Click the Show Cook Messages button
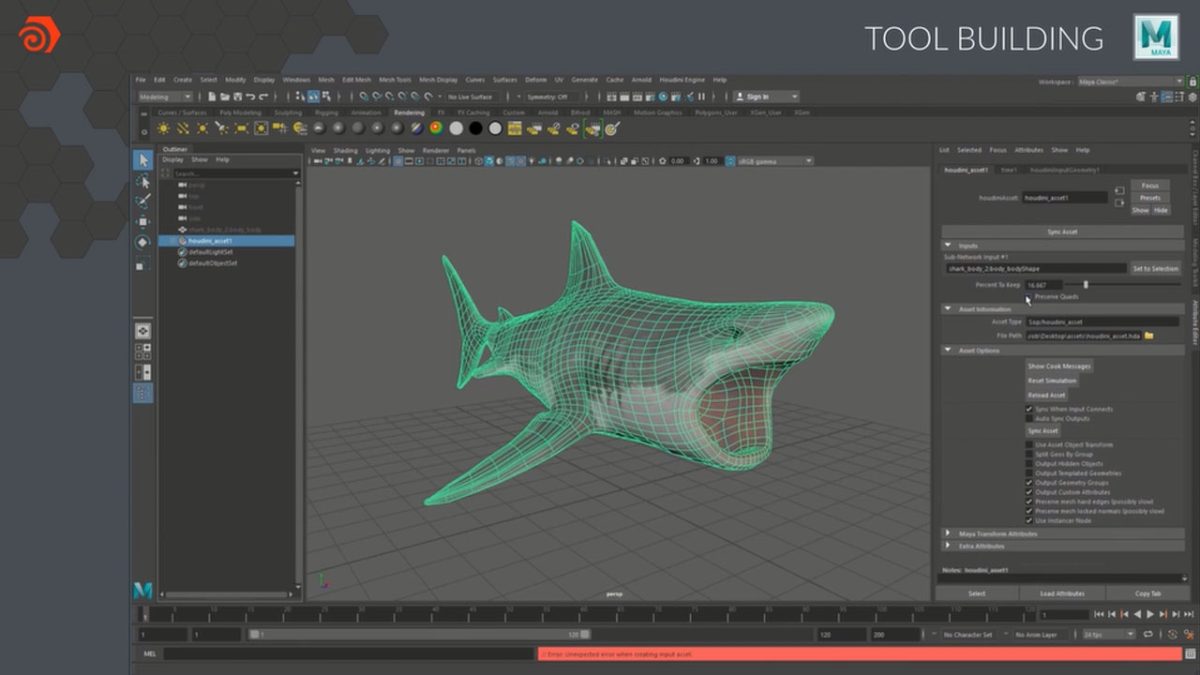Viewport: 1200px width, 675px height. point(1059,366)
